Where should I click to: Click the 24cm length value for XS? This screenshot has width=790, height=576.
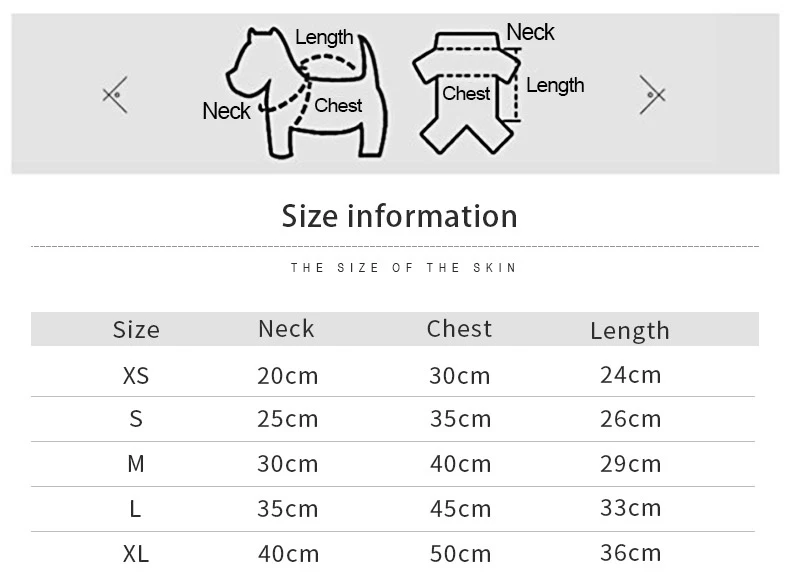(x=630, y=375)
